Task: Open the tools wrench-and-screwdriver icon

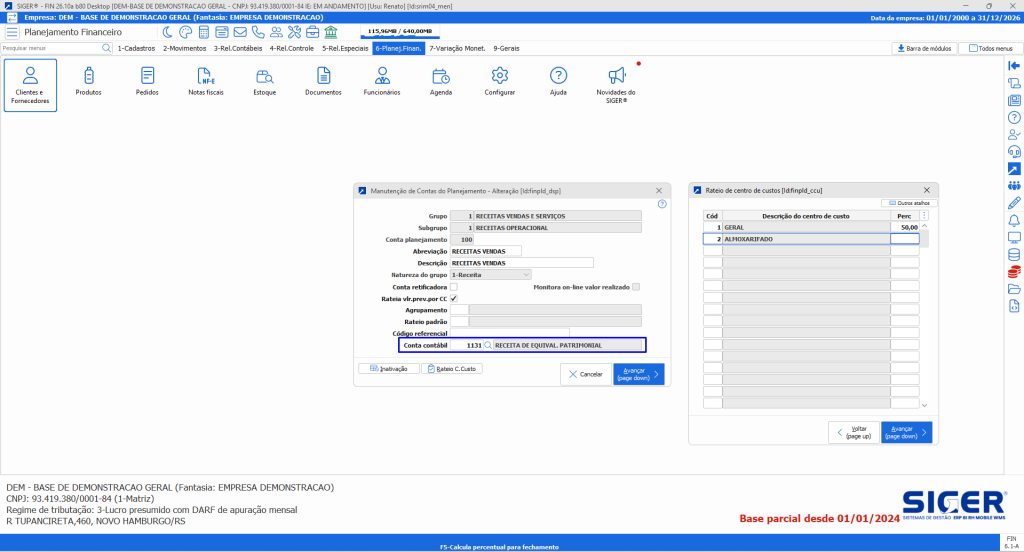Action: [295, 32]
